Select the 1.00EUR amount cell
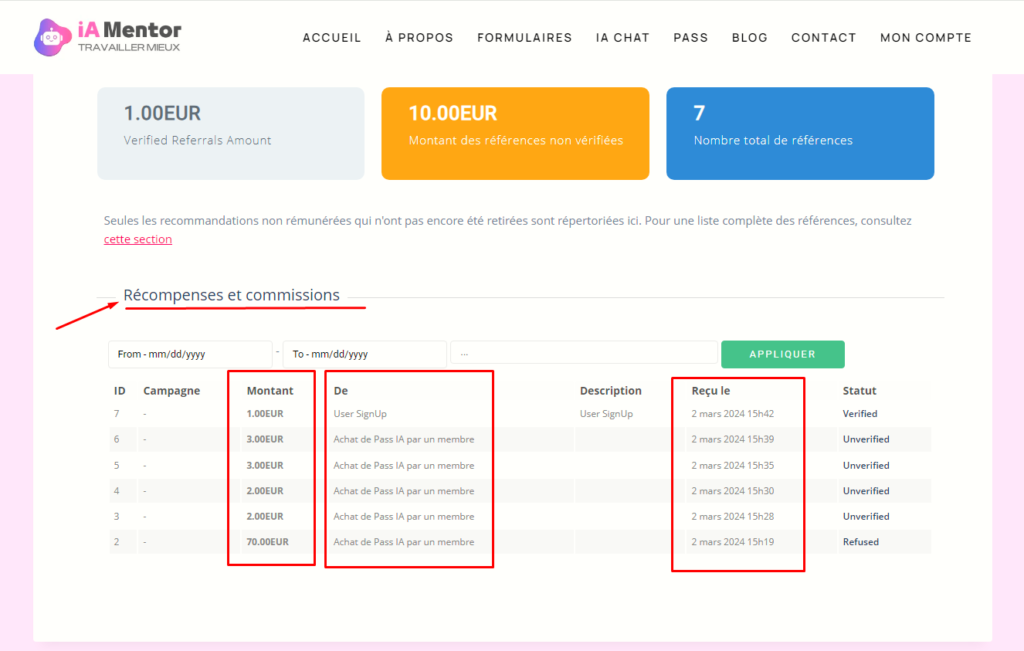The width and height of the screenshot is (1024, 651). pyautogui.click(x=264, y=413)
